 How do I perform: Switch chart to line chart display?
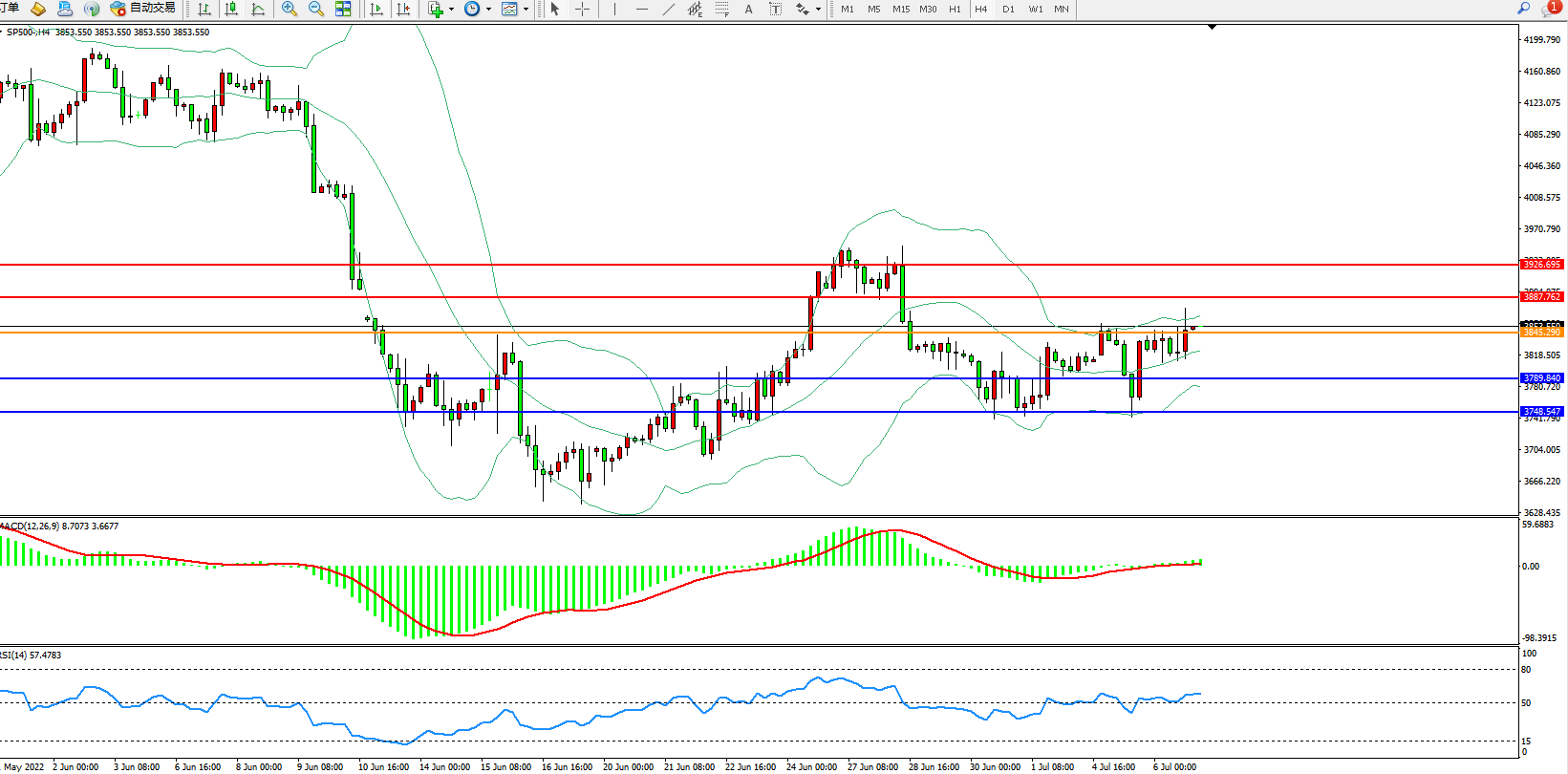(x=258, y=9)
